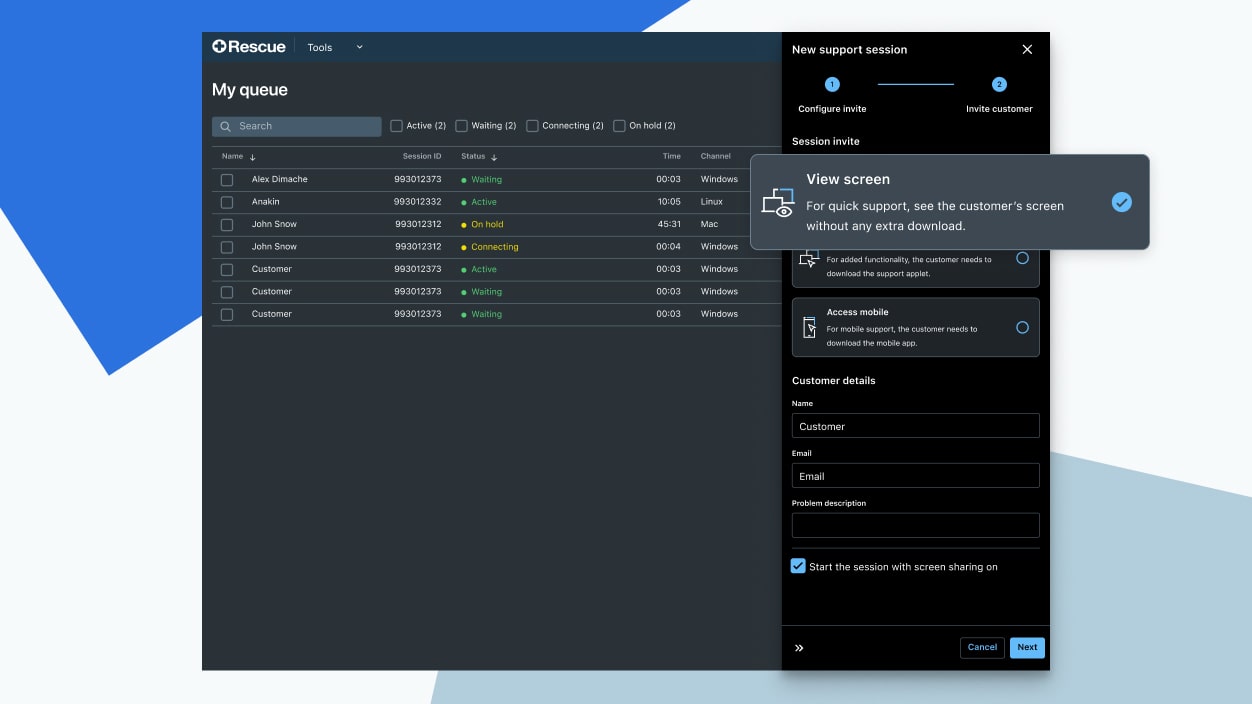The image size is (1252, 704).
Task: Open the Tools menu
Action: 319,47
